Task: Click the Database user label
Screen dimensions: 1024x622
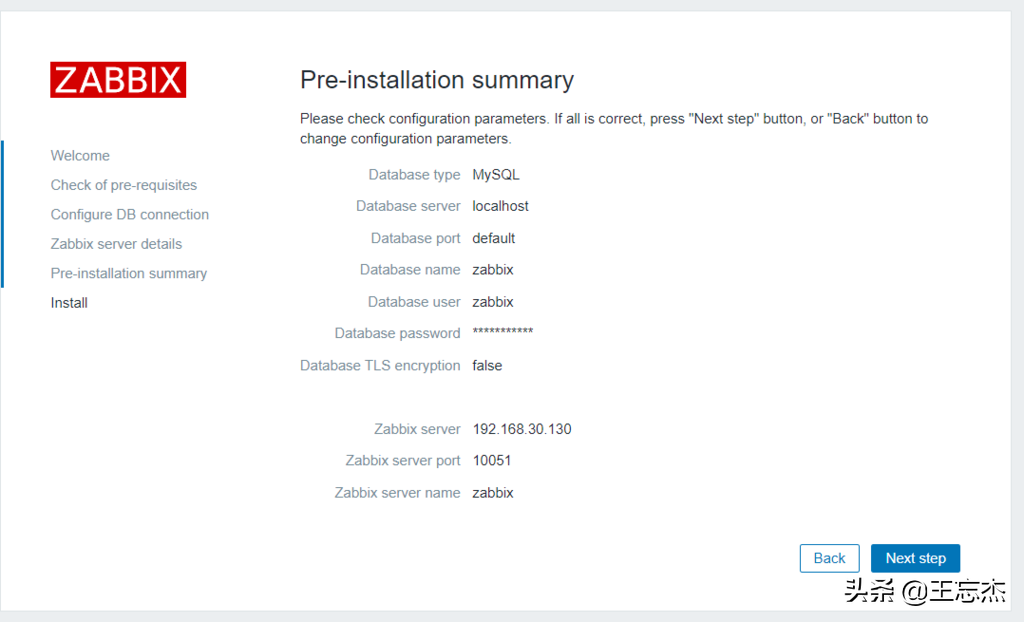Action: click(414, 302)
